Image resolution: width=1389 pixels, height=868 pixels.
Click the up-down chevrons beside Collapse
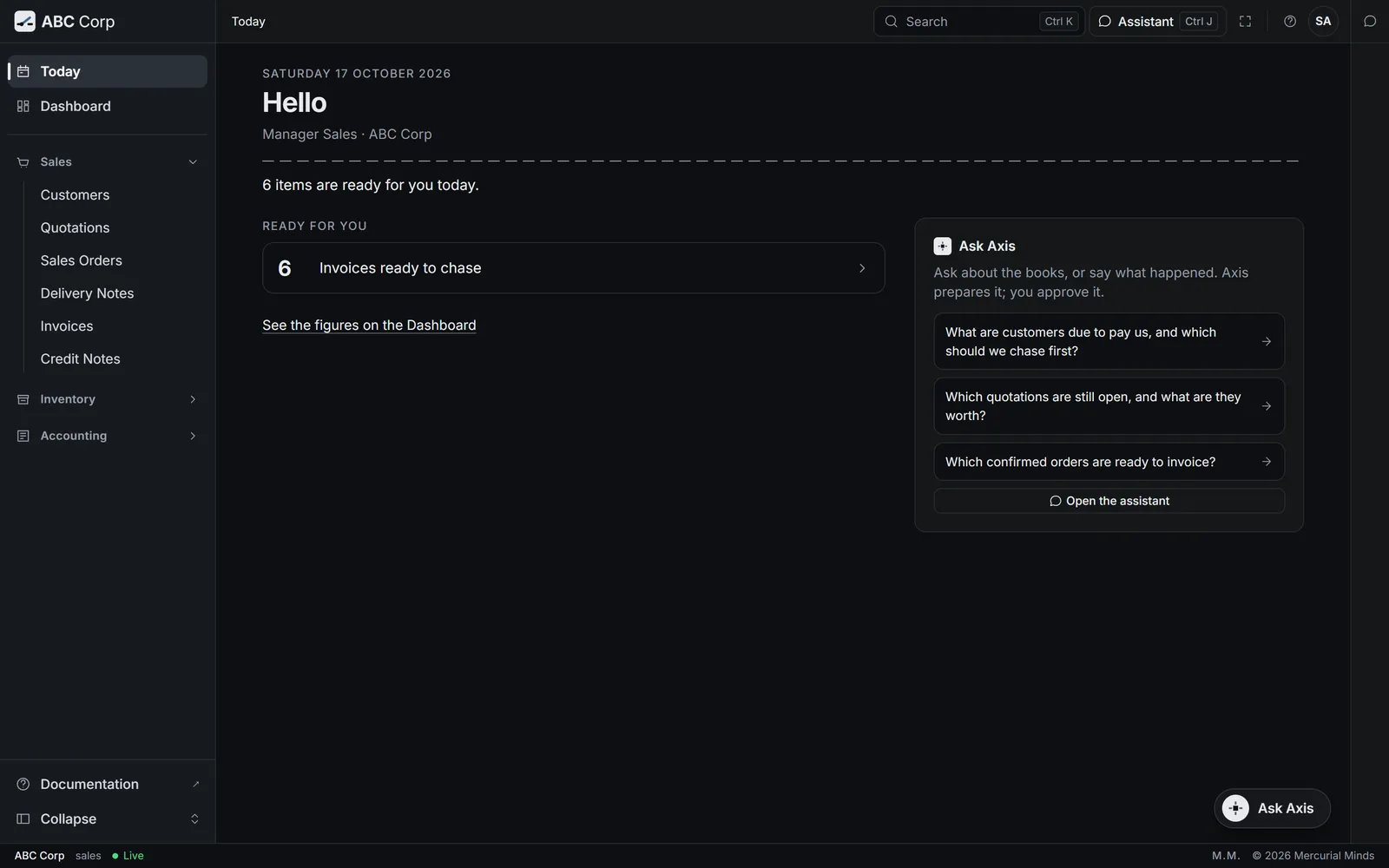(x=194, y=819)
